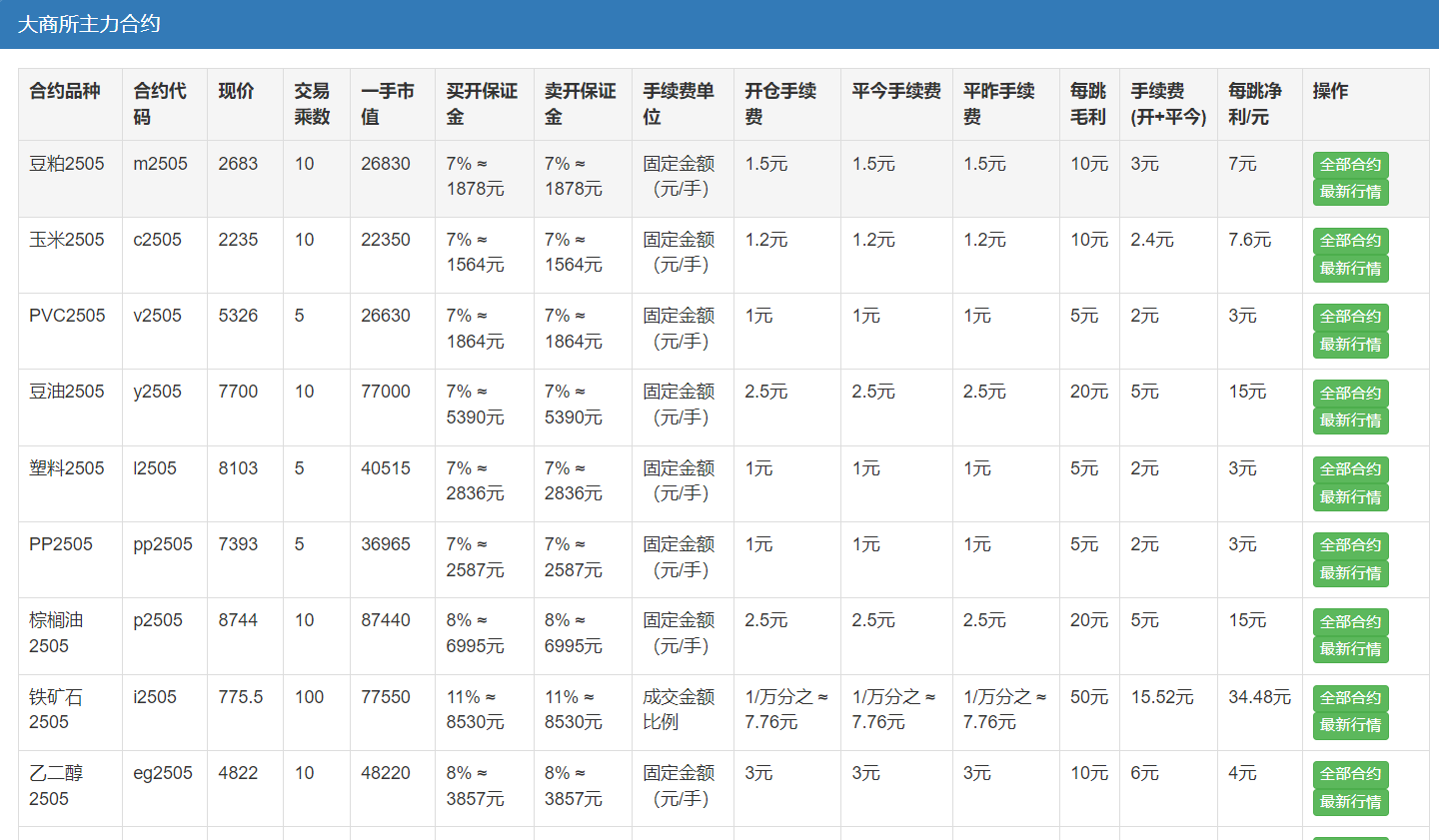The image size is (1439, 840).
Task: Click 最新行情 button in 豆粕2505 row
Action: click(x=1350, y=192)
